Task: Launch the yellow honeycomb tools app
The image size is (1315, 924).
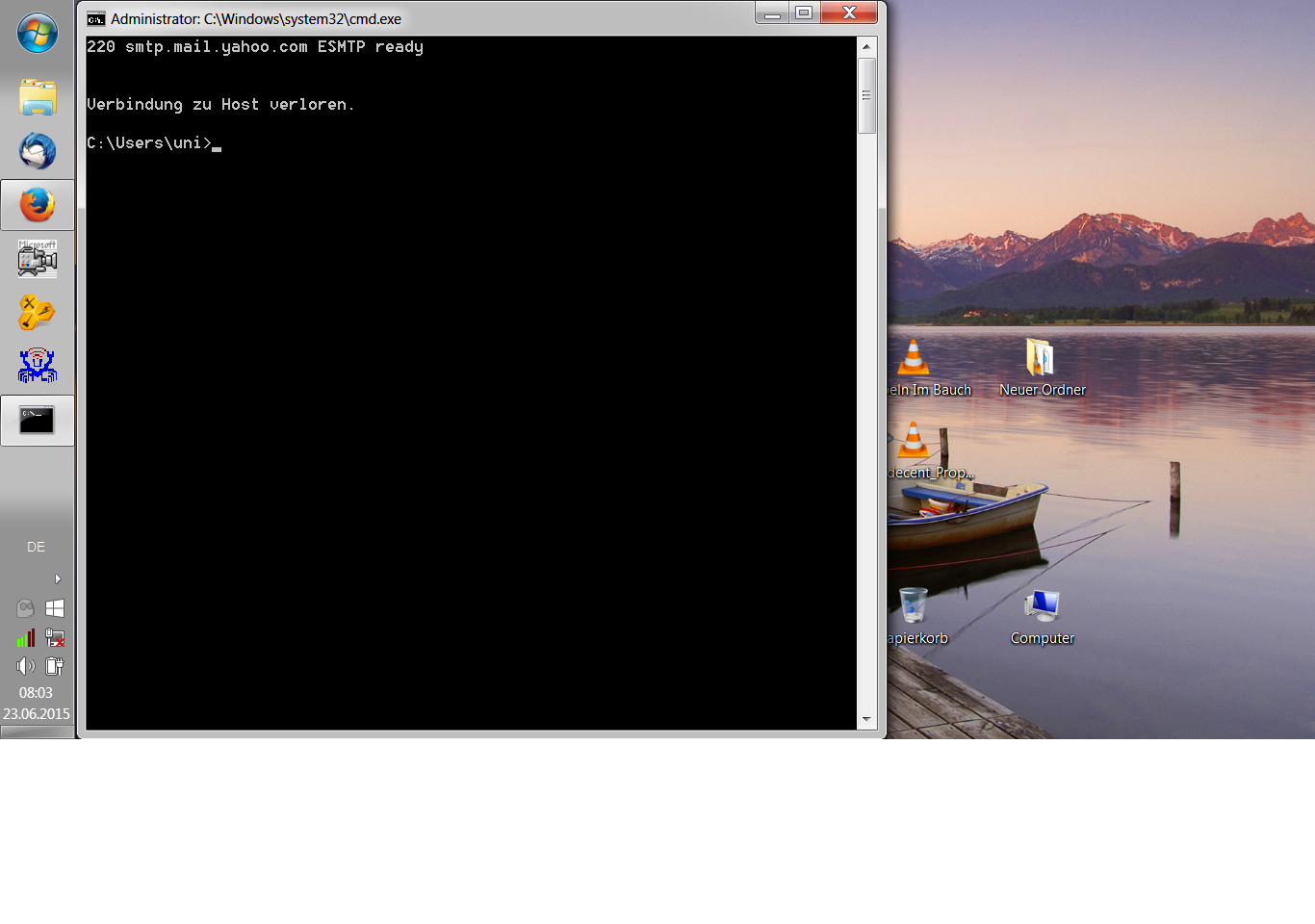Action: (x=38, y=313)
